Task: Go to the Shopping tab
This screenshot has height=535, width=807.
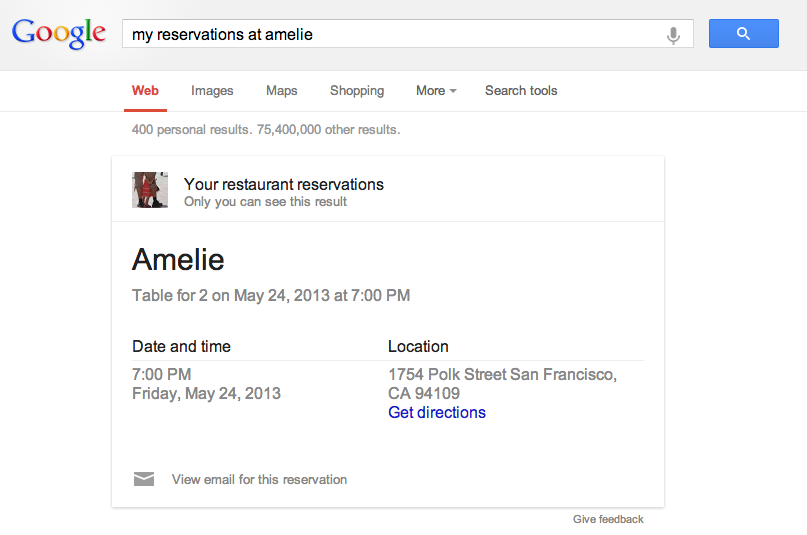Action: coord(357,91)
